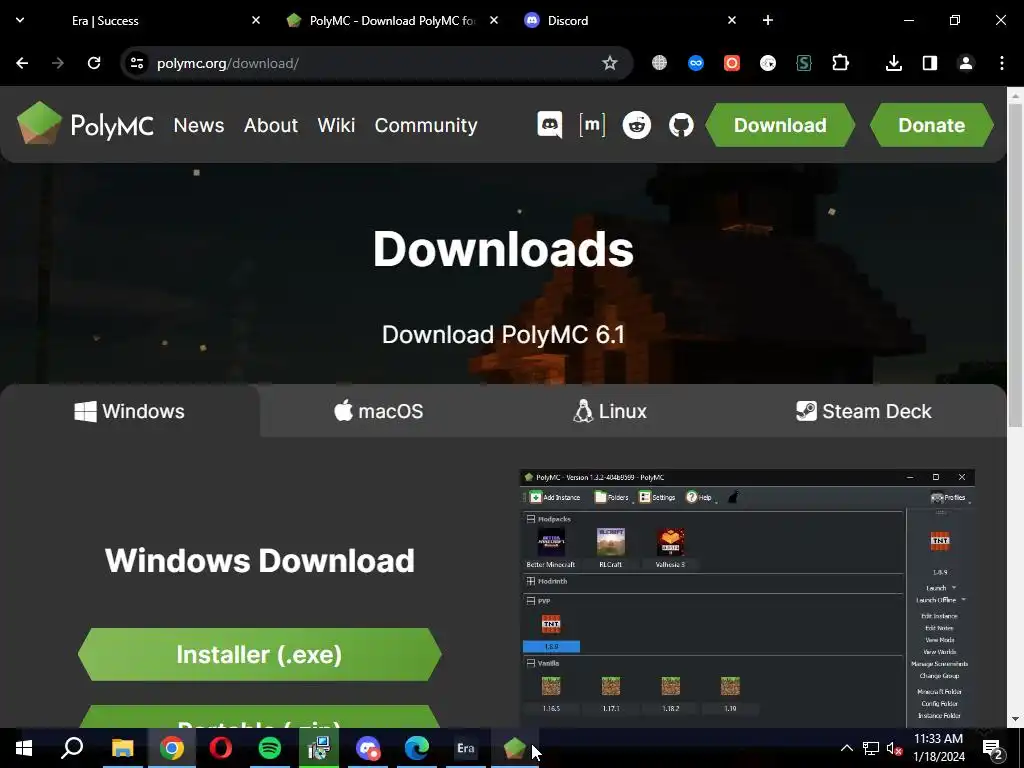The image size is (1024, 768).
Task: Click the green S extension icon
Action: (804, 63)
